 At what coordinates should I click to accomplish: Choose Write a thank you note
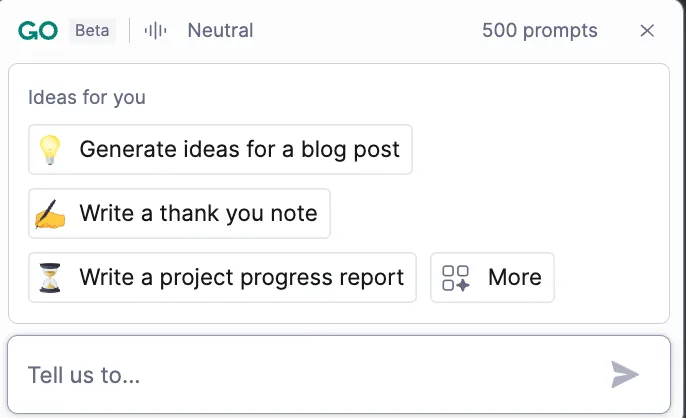pyautogui.click(x=179, y=214)
